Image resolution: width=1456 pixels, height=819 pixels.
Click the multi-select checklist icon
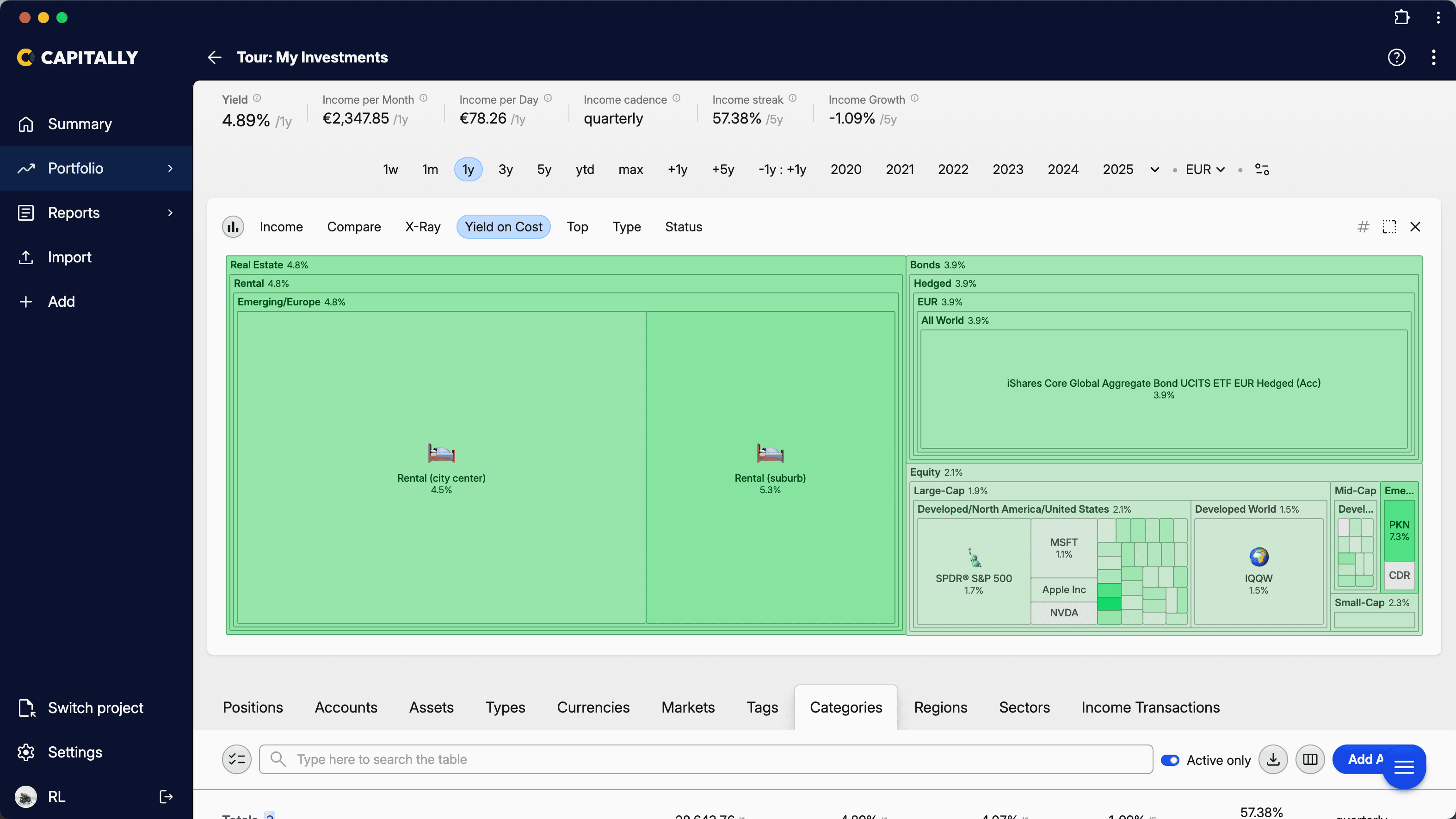pyautogui.click(x=236, y=760)
